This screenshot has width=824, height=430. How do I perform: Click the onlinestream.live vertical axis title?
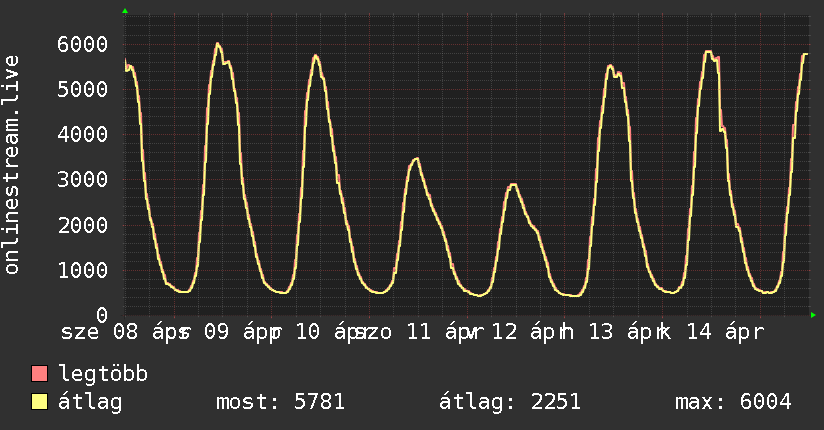point(11,165)
